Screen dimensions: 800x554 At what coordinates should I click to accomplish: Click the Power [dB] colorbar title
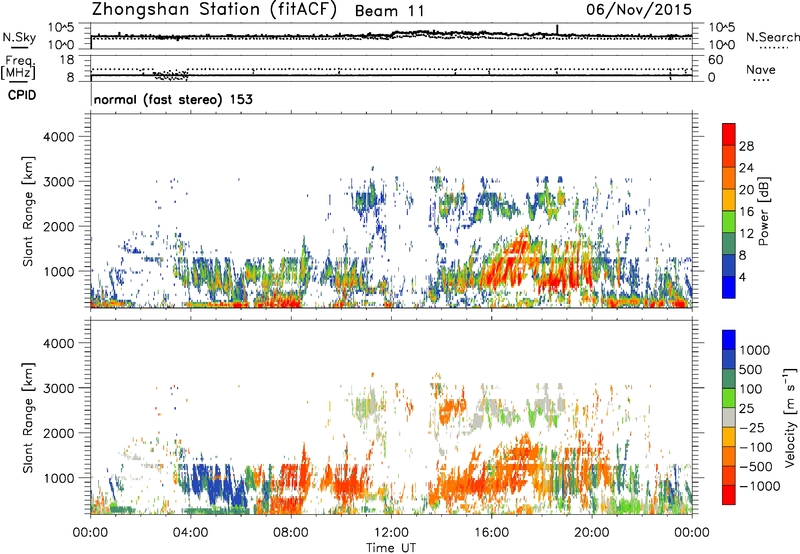click(764, 211)
